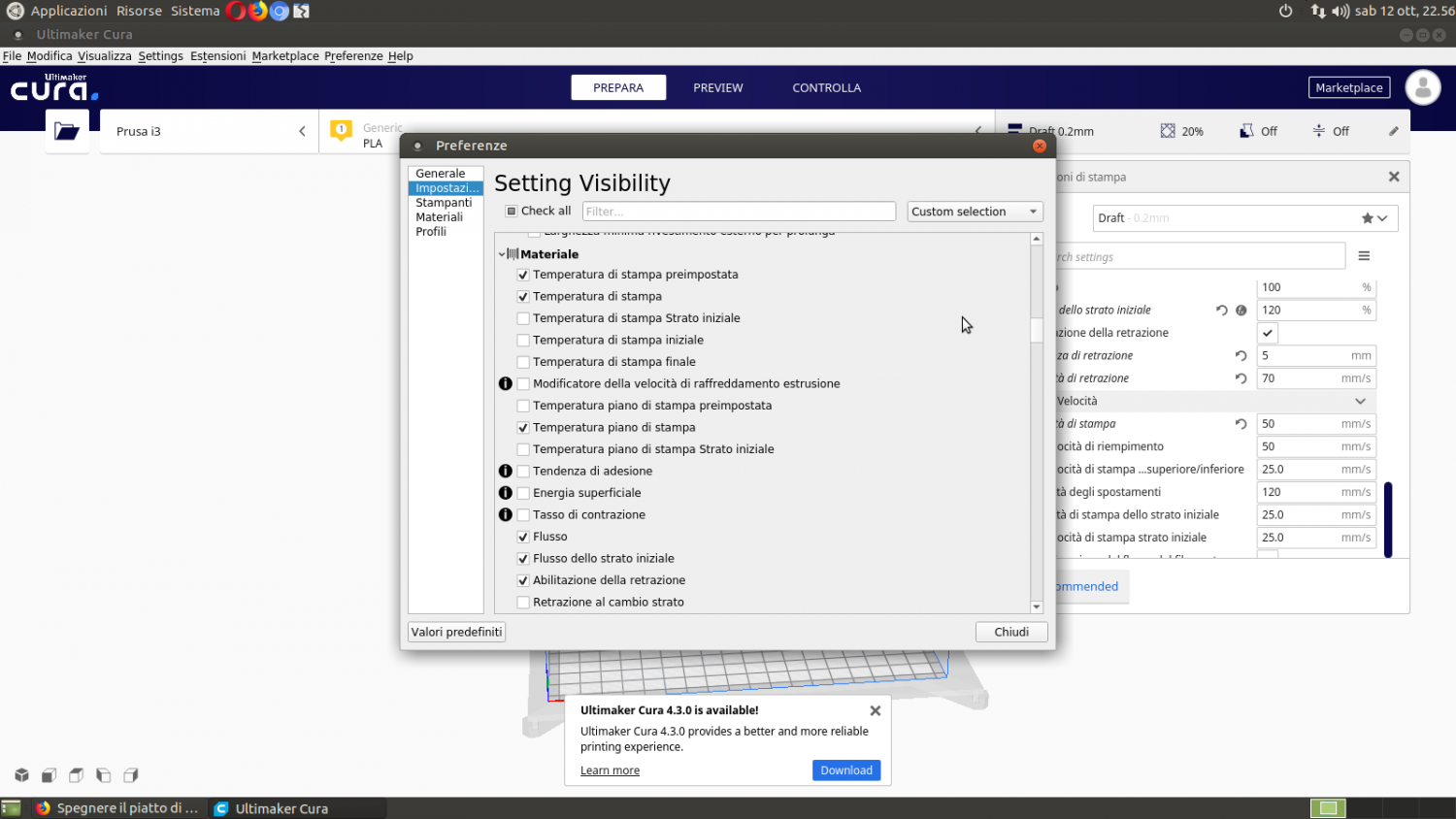Click the Filter text field

(x=738, y=212)
